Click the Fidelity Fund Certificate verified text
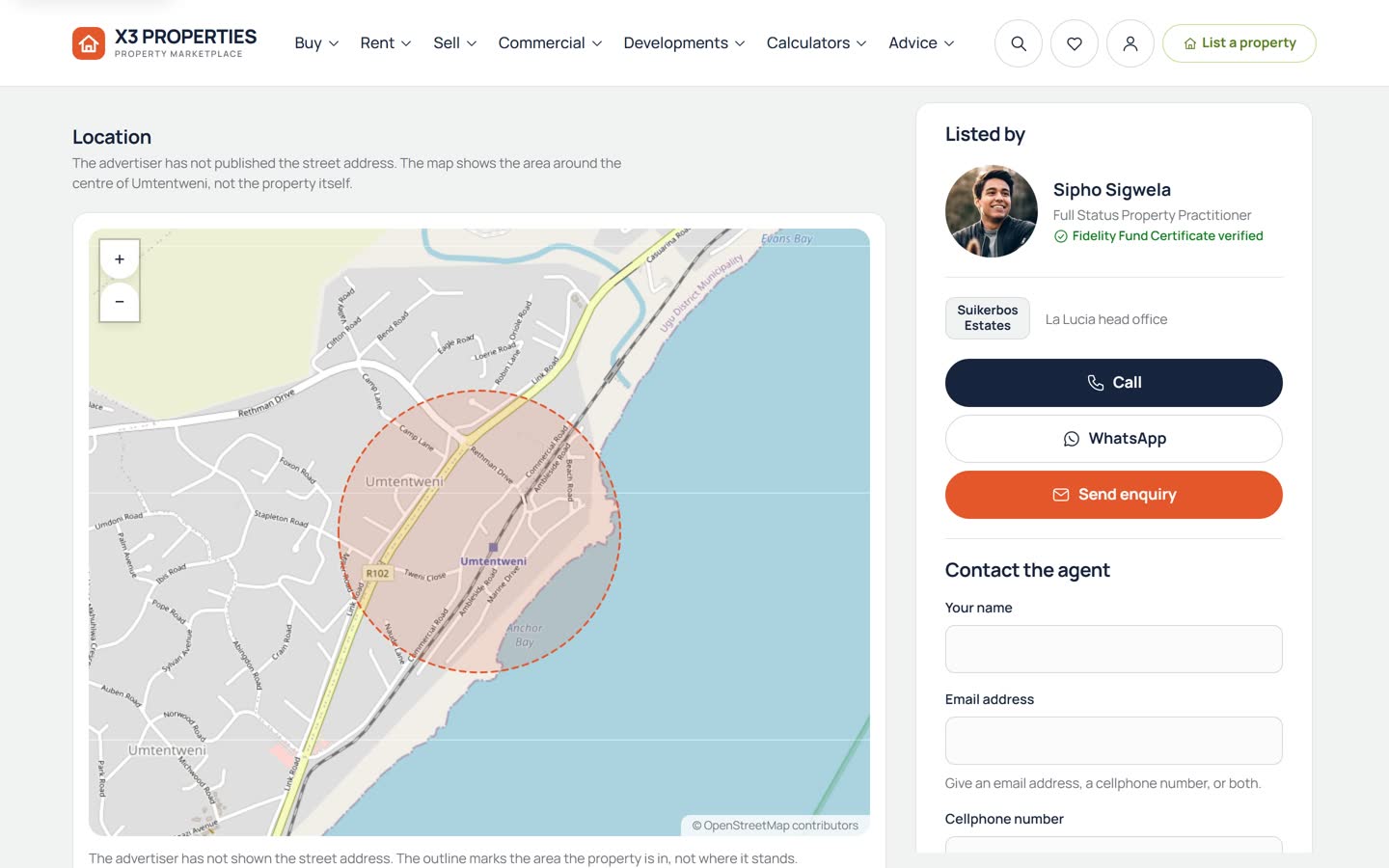 tap(1167, 236)
